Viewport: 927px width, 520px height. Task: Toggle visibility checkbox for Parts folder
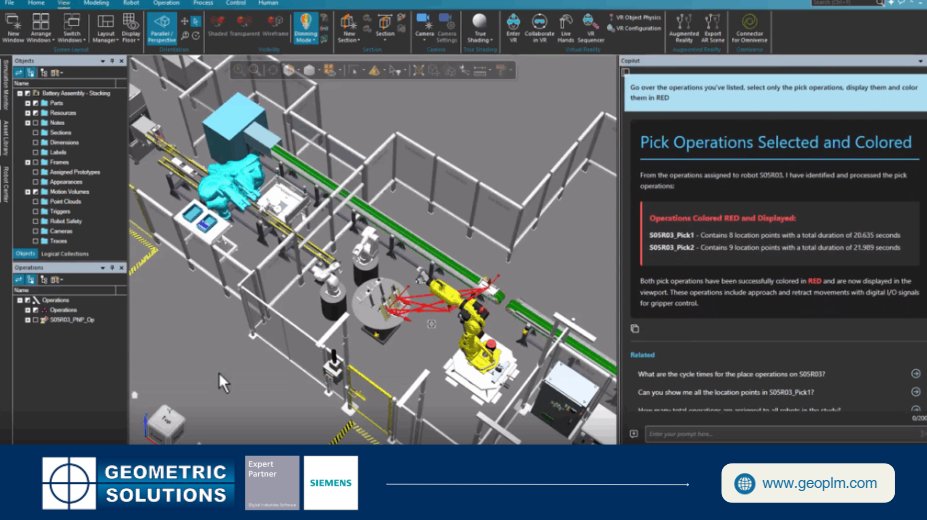[x=35, y=103]
